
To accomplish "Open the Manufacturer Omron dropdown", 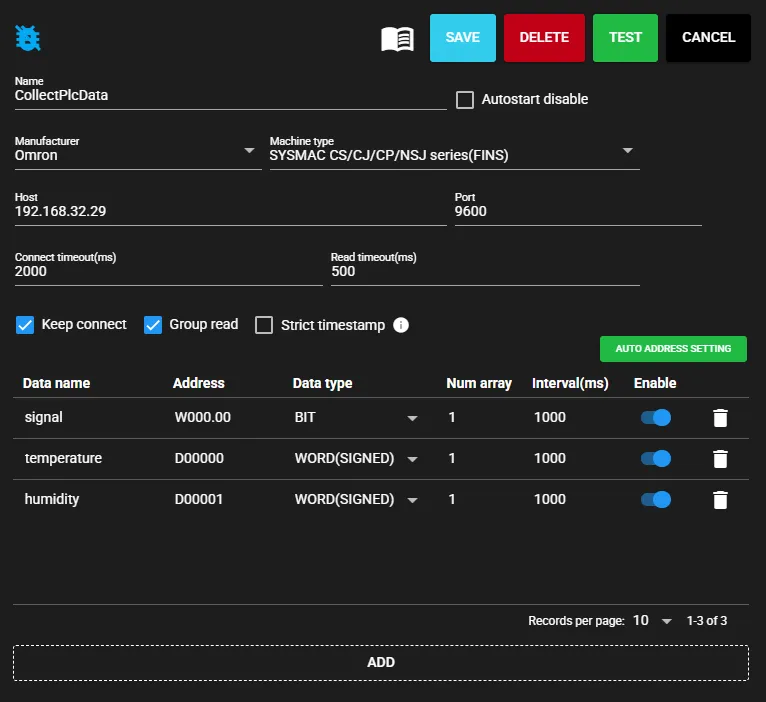I will 138,153.
